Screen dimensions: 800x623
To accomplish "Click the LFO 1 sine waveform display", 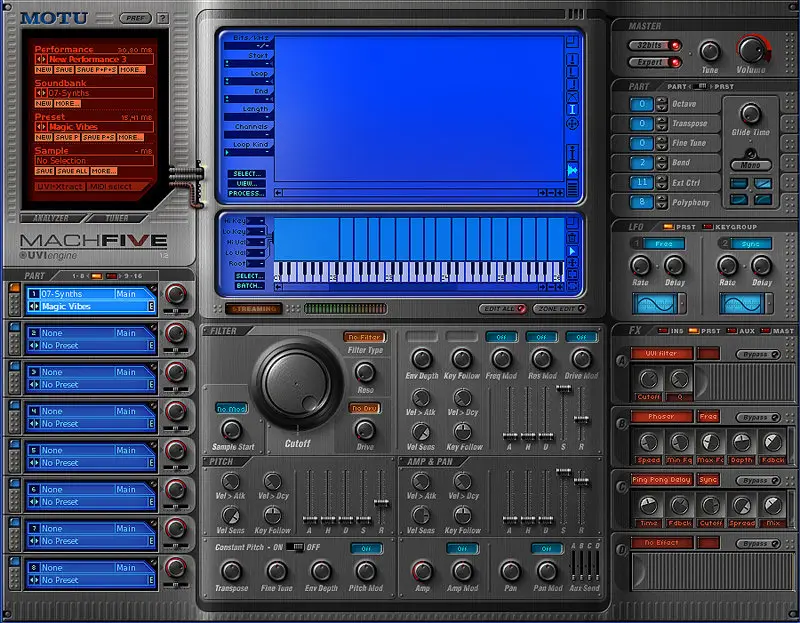I will [655, 304].
